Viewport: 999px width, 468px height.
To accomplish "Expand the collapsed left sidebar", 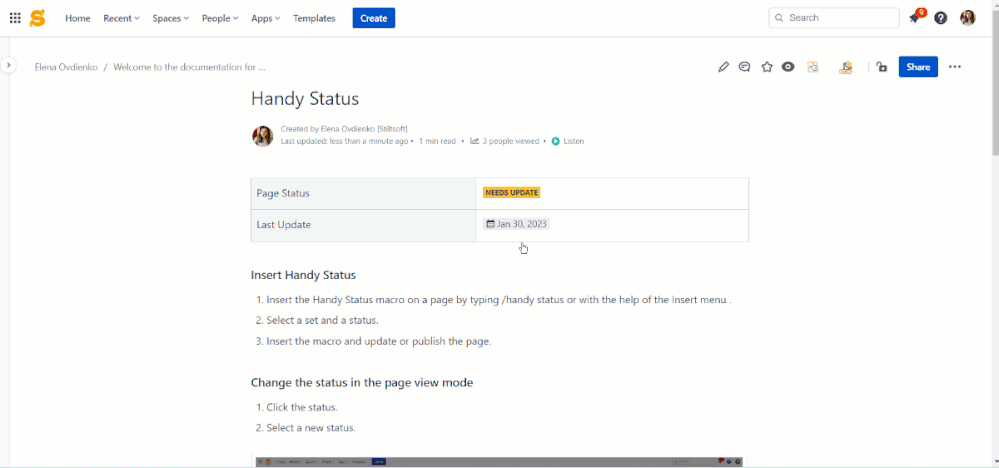I will (x=8, y=65).
